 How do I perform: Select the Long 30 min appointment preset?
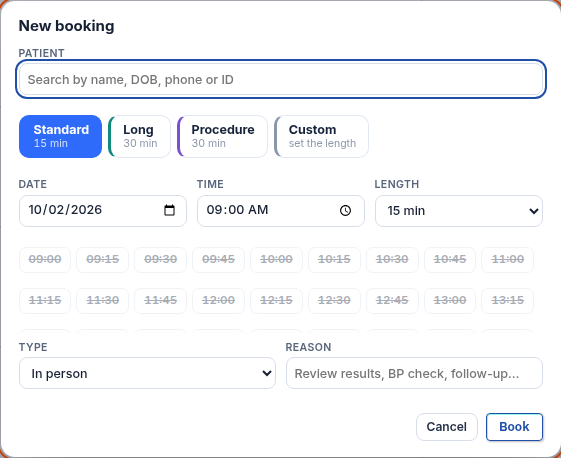click(140, 136)
